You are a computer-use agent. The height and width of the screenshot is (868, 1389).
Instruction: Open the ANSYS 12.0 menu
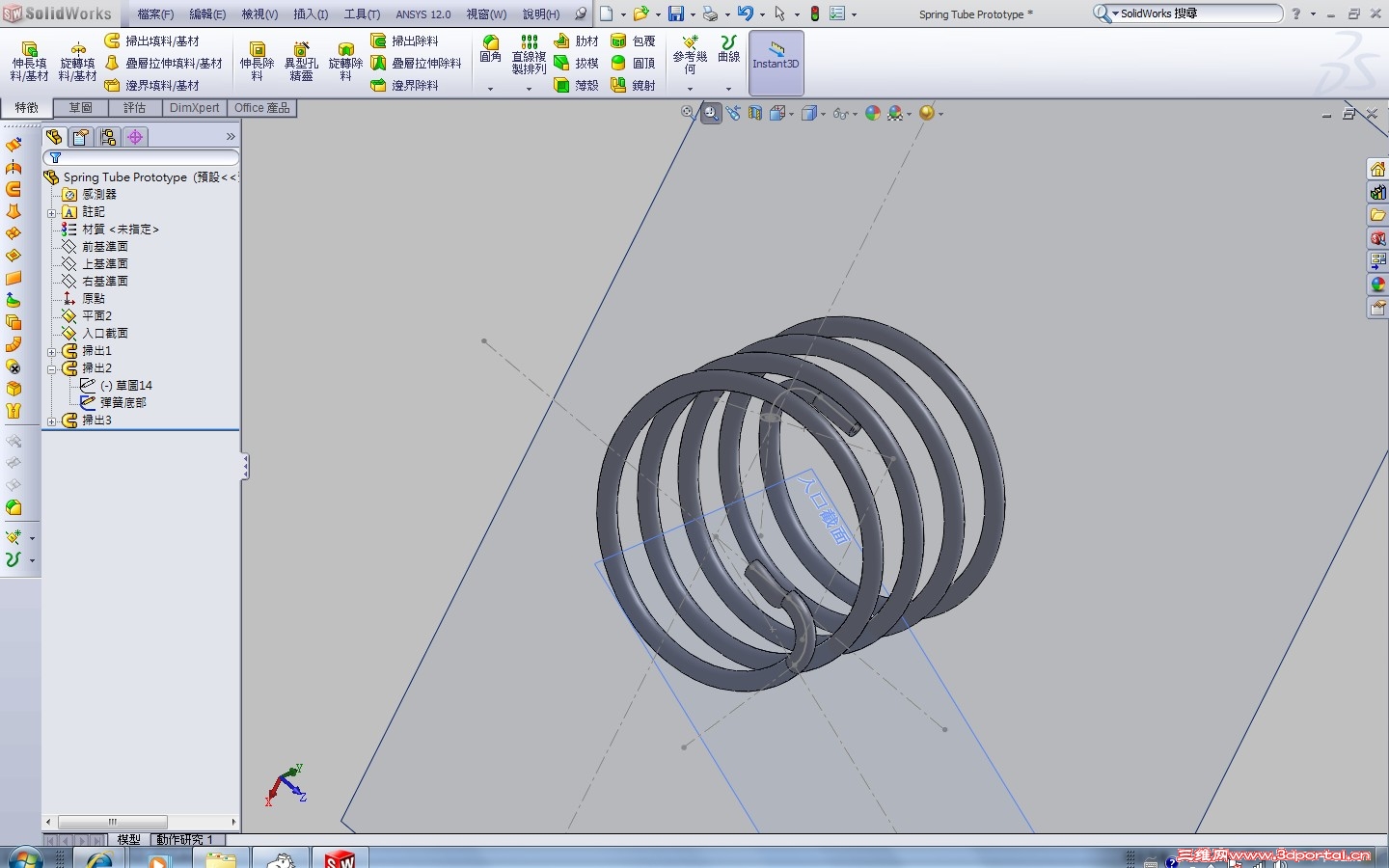click(x=423, y=14)
